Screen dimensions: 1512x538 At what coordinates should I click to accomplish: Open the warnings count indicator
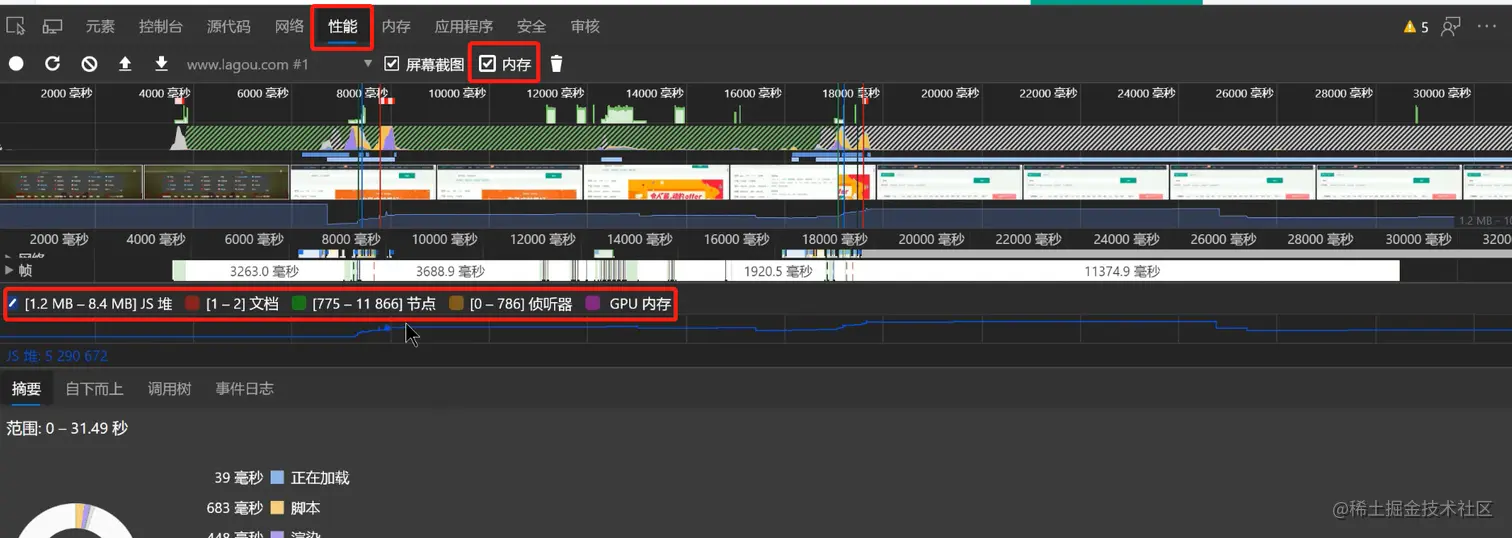(1416, 27)
